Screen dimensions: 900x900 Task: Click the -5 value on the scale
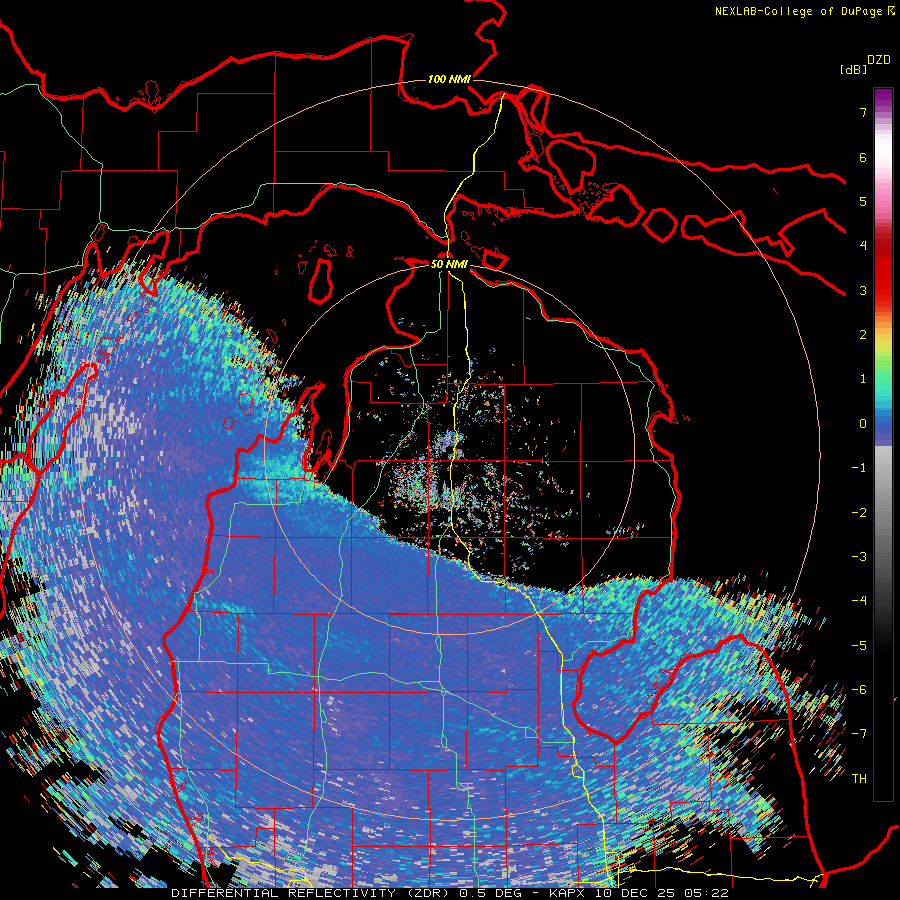point(859,645)
